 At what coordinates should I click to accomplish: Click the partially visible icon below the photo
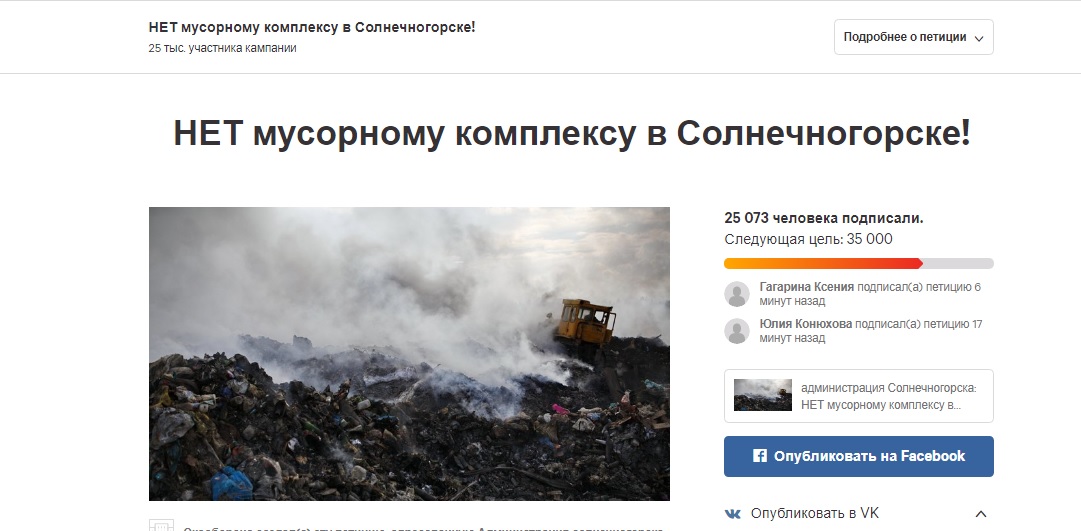tap(161, 525)
